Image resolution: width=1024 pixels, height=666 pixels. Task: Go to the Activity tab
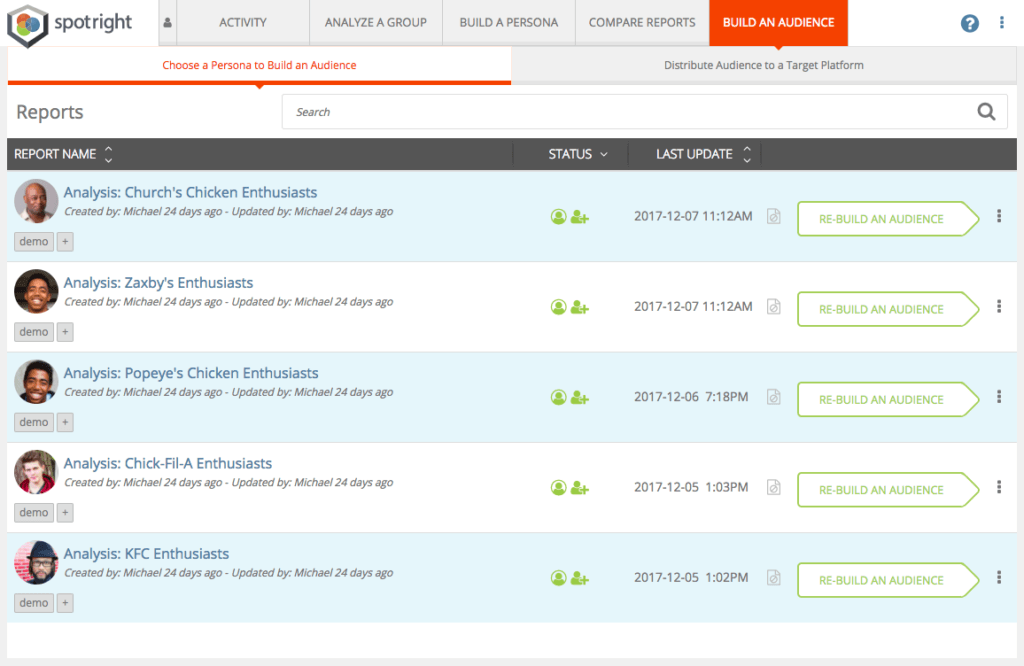click(x=243, y=23)
